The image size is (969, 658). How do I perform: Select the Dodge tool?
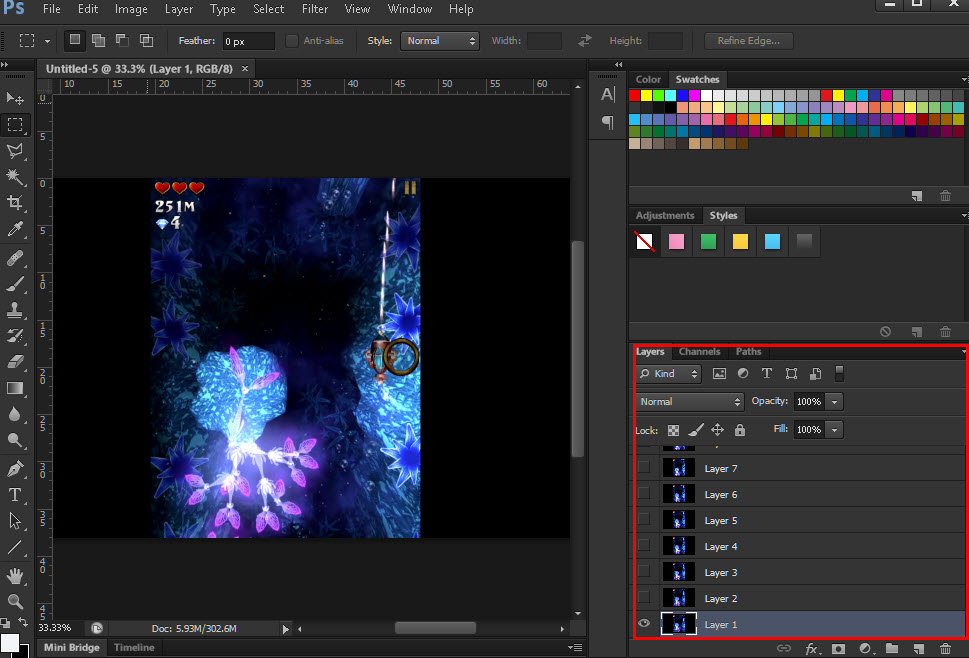(x=15, y=440)
